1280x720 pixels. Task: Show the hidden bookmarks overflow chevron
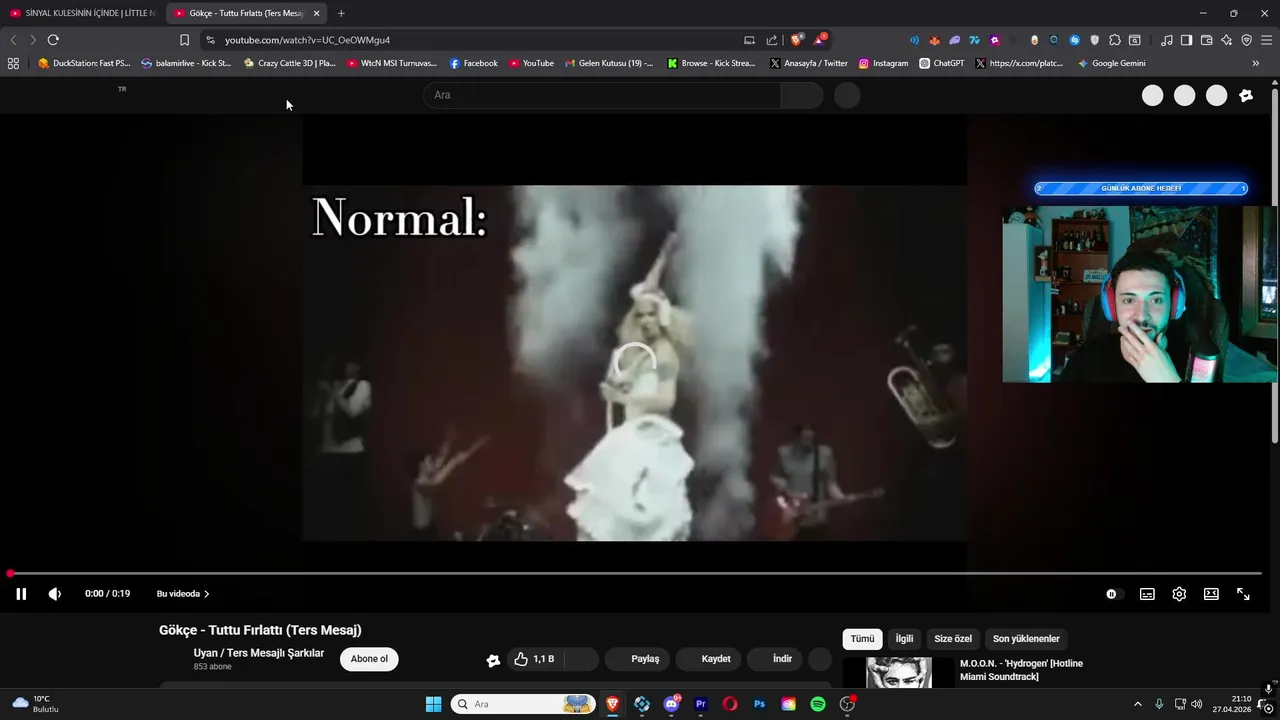tap(1256, 63)
